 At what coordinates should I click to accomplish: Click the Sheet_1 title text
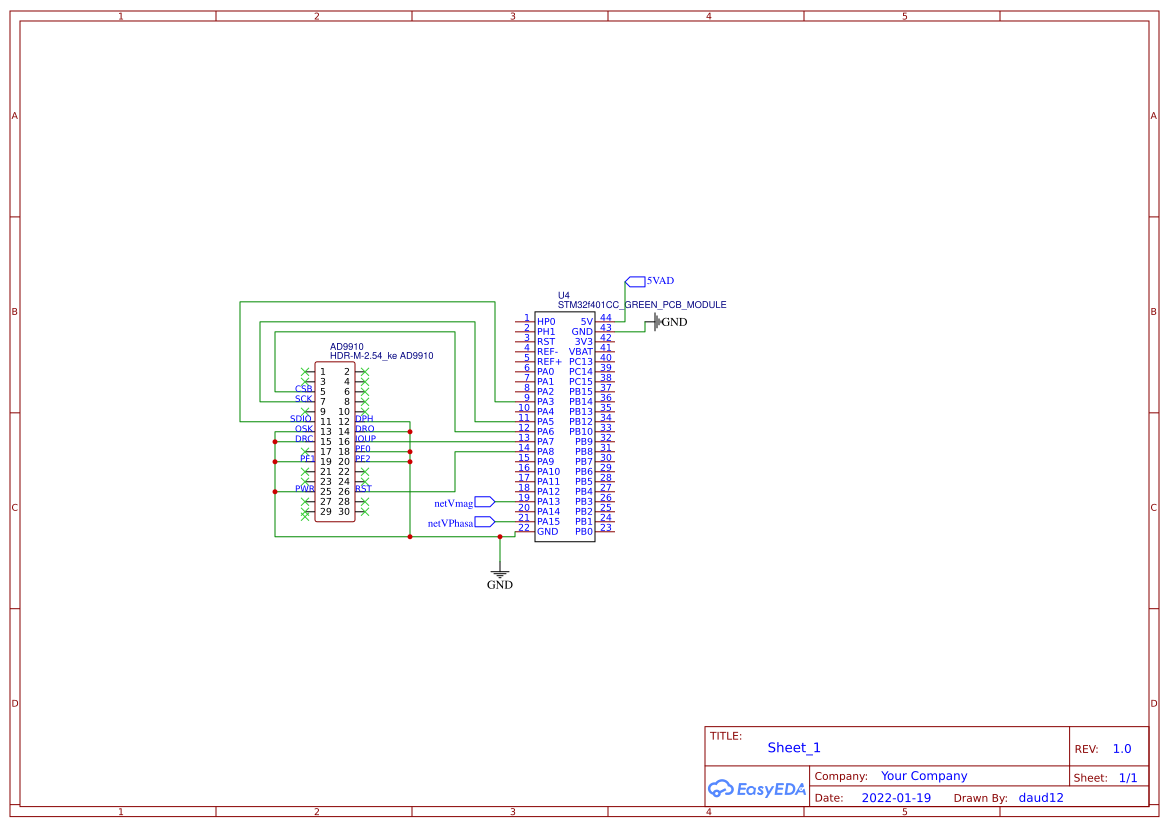click(x=793, y=747)
